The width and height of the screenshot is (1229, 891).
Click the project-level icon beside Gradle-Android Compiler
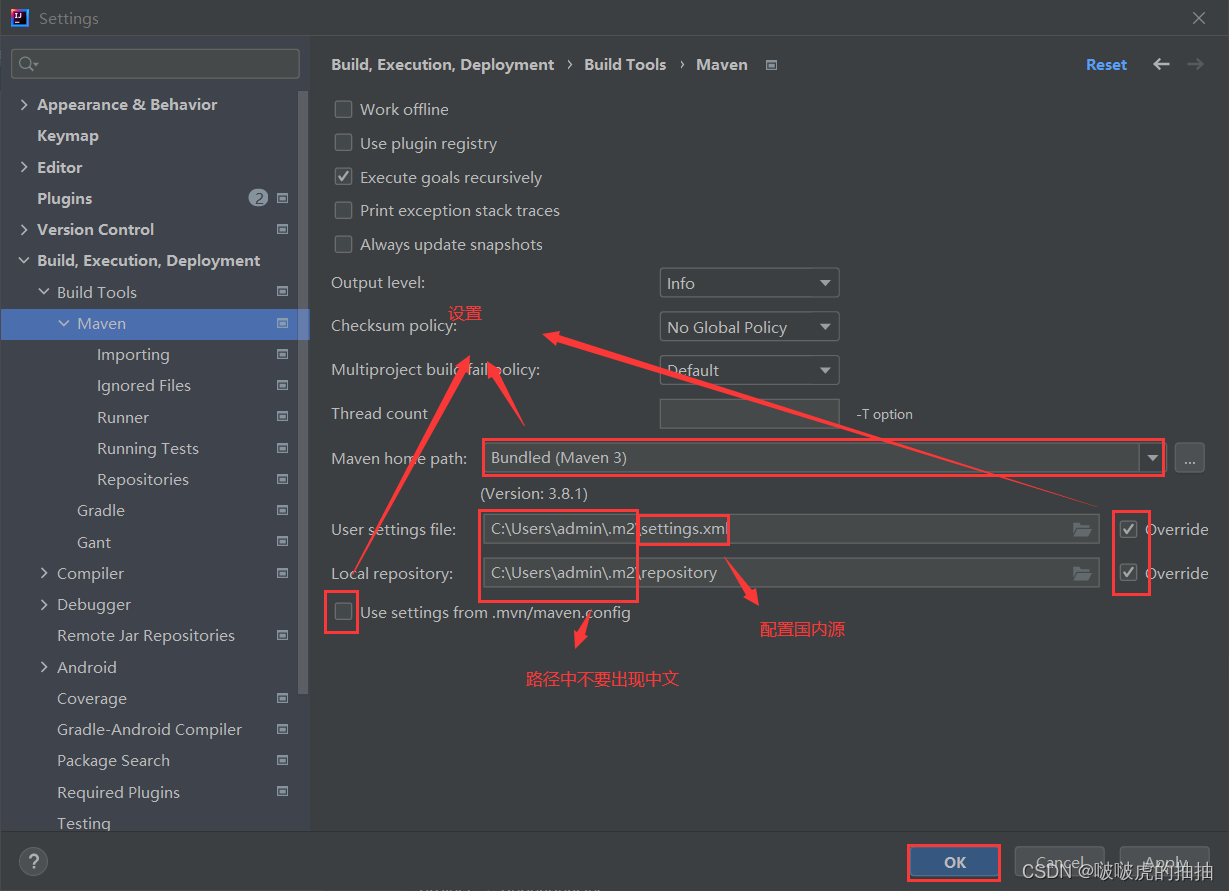(282, 729)
